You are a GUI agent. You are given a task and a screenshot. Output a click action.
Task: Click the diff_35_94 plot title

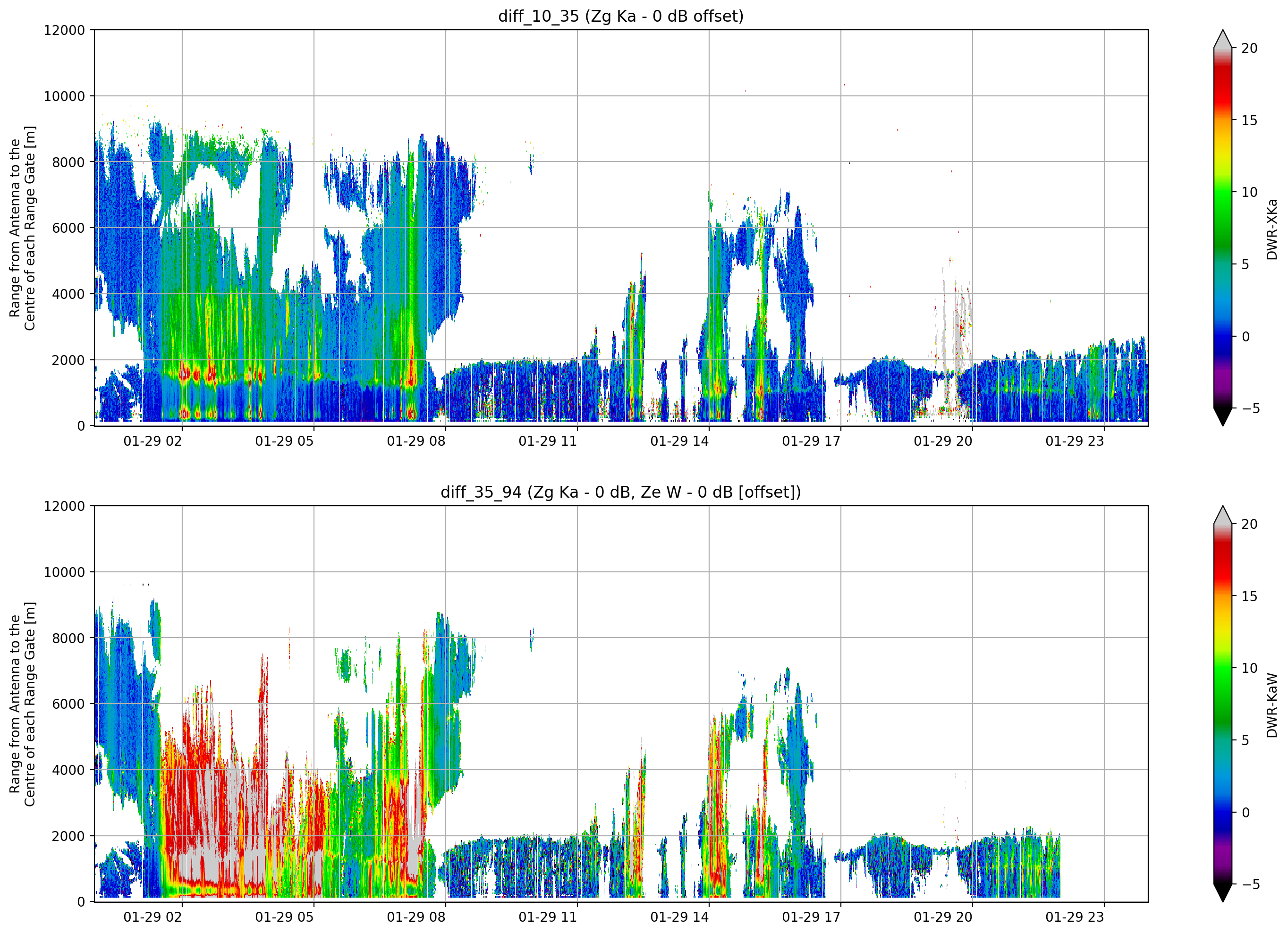[x=621, y=492]
